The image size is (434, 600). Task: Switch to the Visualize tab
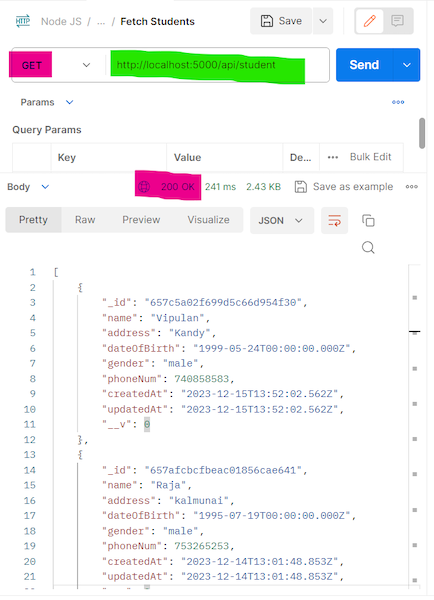pos(209,220)
